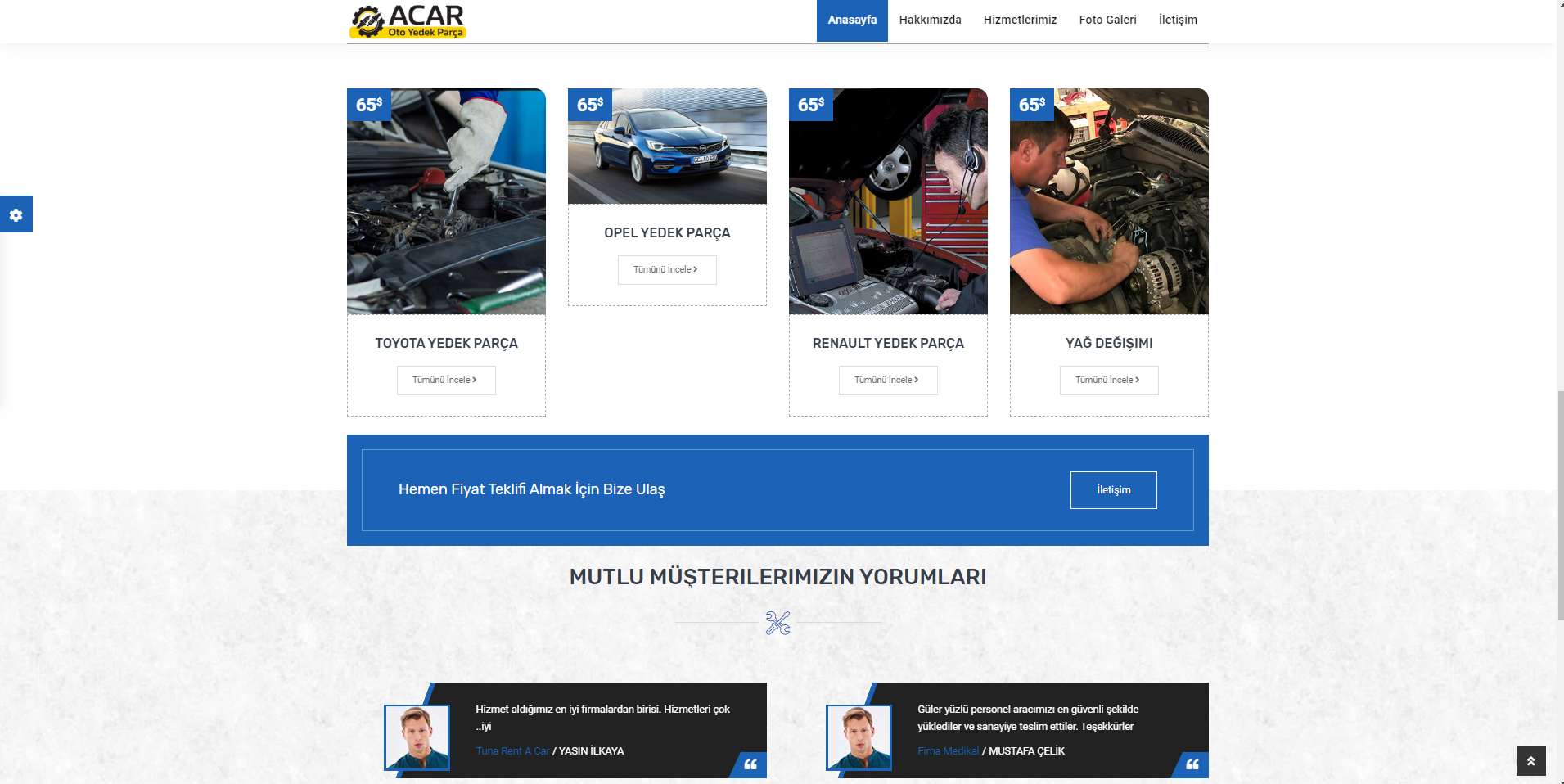Open the Hizmetlerimiz menu item
Screen dimensions: 1564x784
[x=1020, y=20]
